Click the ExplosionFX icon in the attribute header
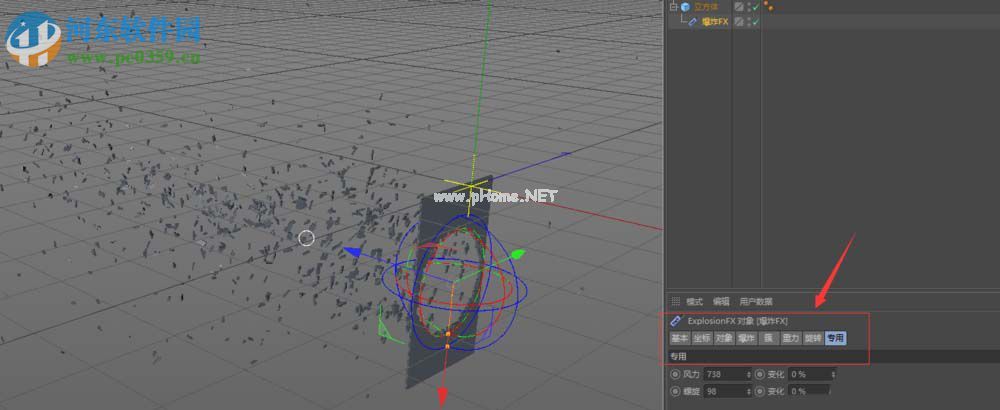1000x410 pixels. pyautogui.click(x=677, y=321)
